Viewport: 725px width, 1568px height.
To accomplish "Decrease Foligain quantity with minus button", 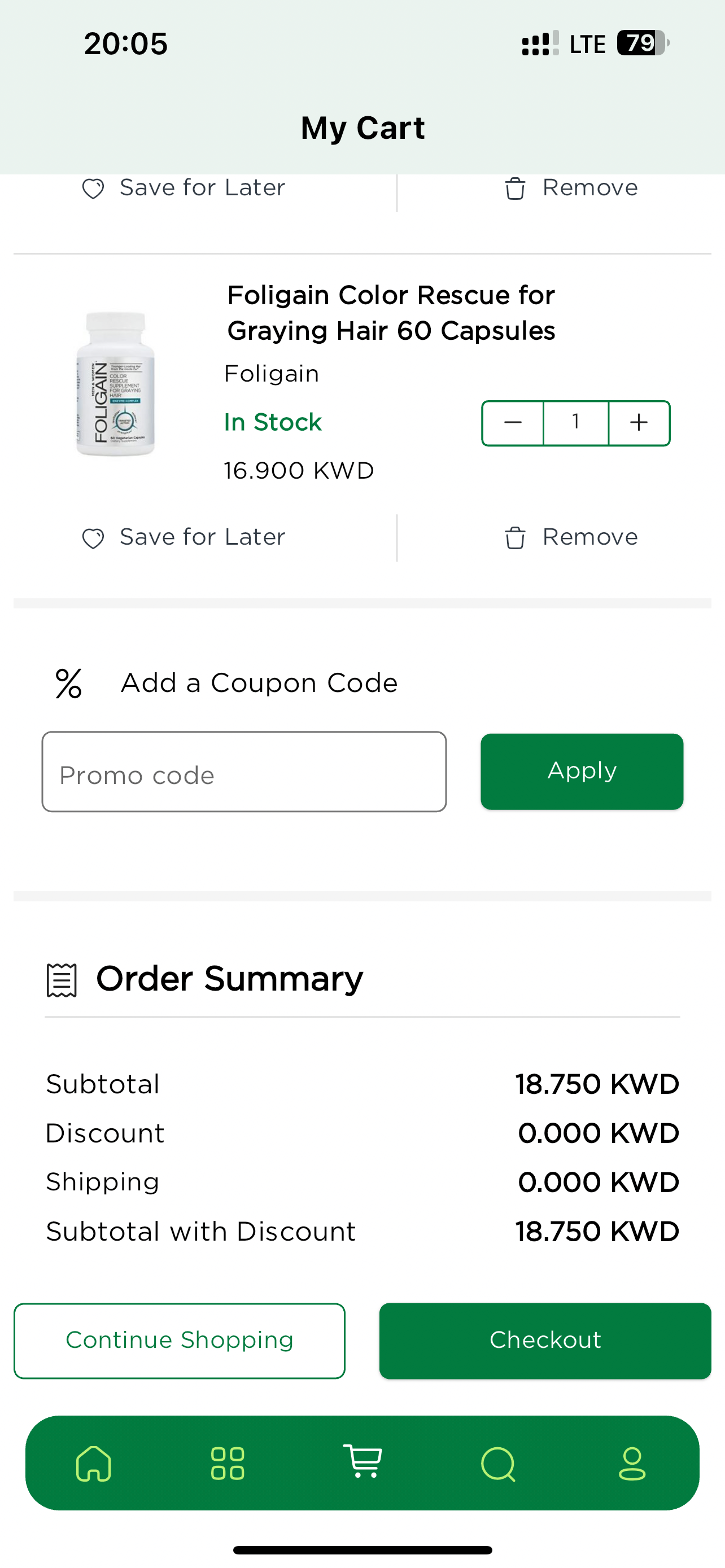I will coord(513,422).
